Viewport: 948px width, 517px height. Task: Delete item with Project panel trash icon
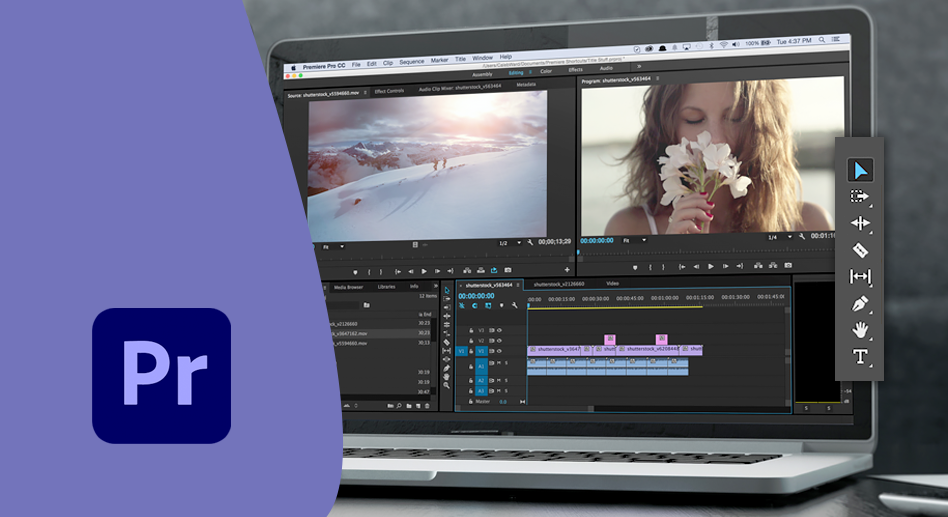[x=427, y=406]
